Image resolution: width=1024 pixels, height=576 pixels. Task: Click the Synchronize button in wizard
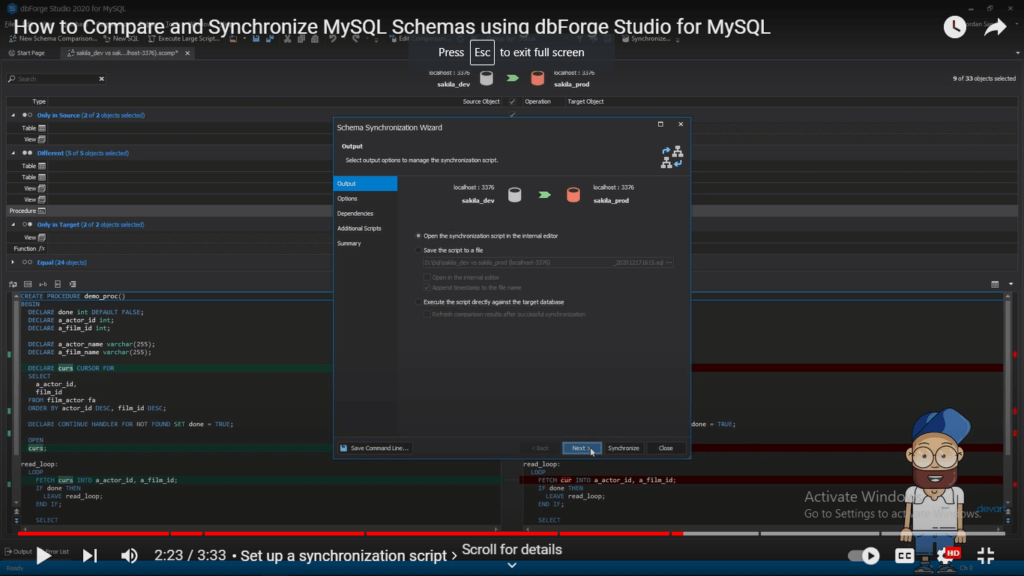[623, 448]
